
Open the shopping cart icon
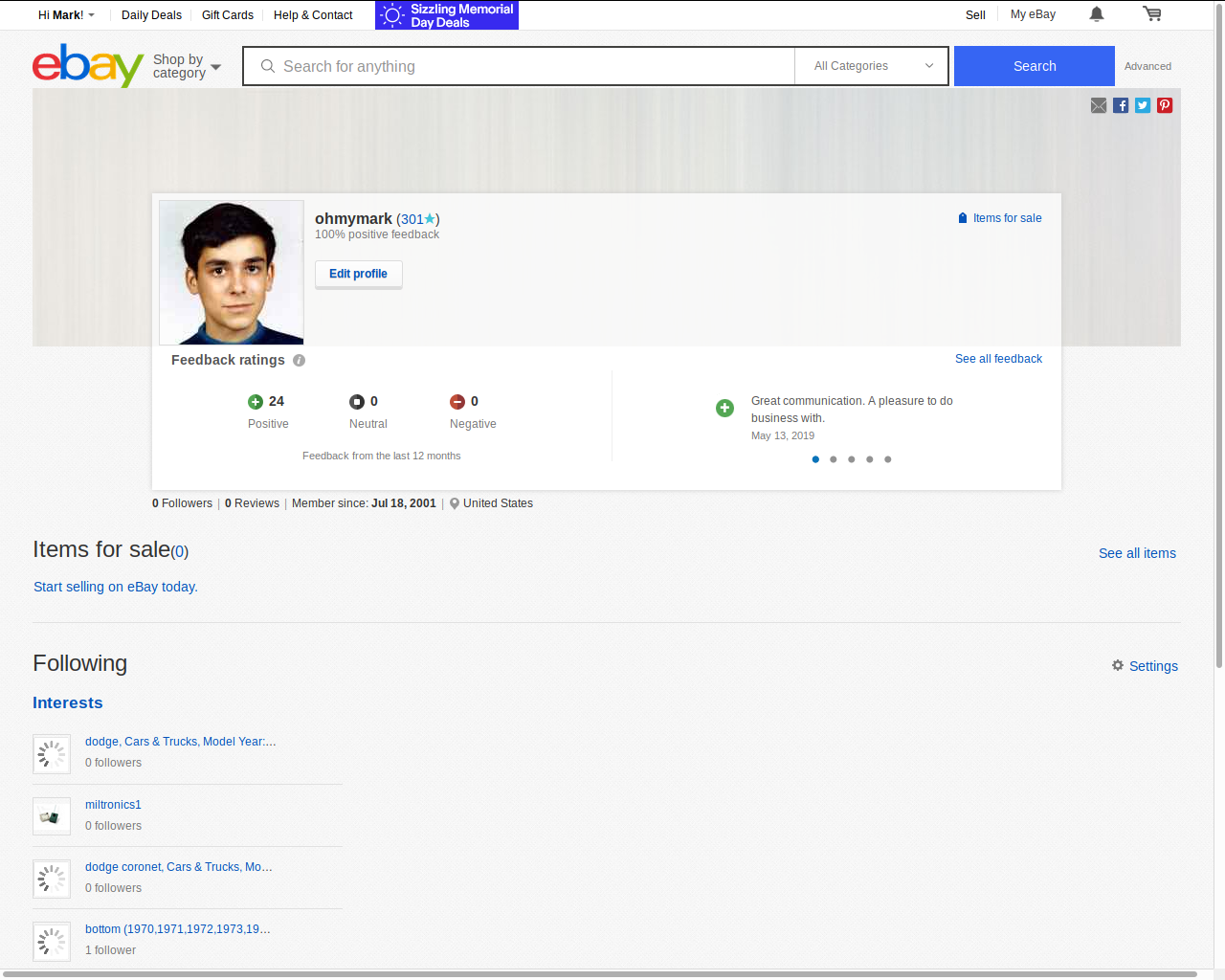click(1152, 14)
